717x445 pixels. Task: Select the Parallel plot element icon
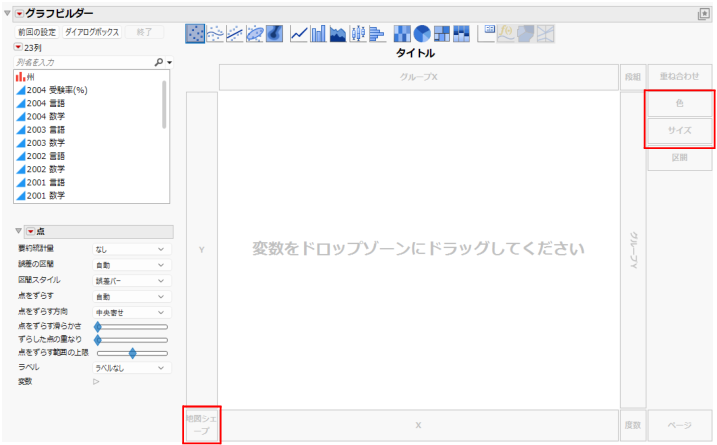(545, 33)
